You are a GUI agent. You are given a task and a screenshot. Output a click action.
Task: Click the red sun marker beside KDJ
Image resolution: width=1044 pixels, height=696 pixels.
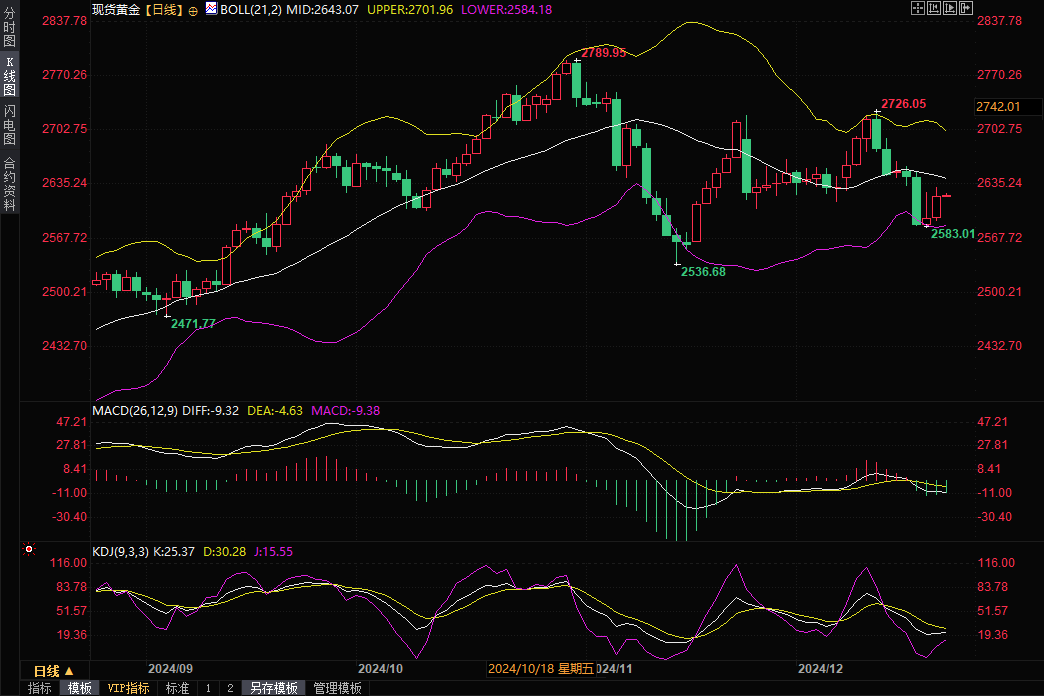29,549
